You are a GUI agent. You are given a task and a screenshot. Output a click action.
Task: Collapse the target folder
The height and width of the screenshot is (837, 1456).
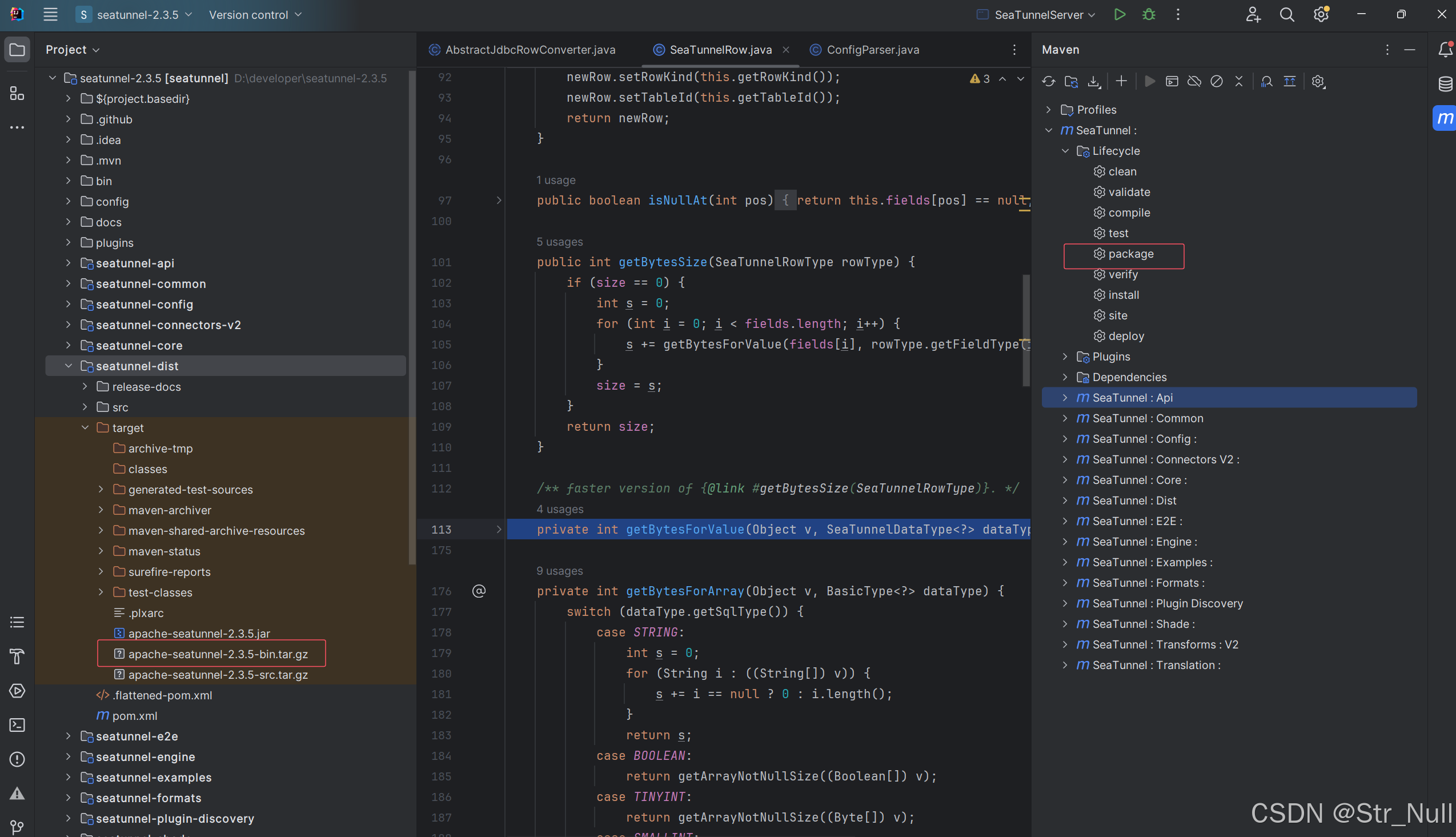(x=85, y=427)
